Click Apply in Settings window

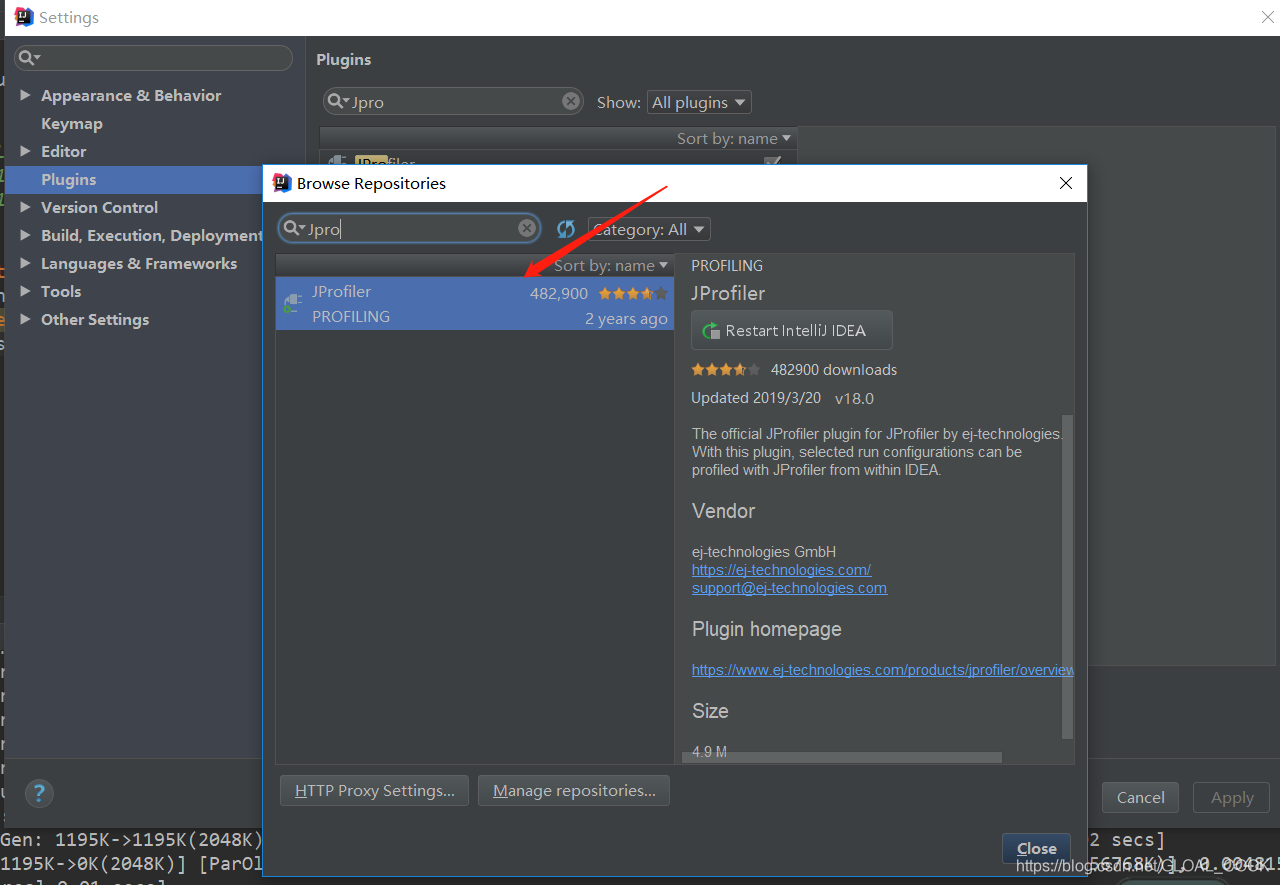pyautogui.click(x=1232, y=797)
